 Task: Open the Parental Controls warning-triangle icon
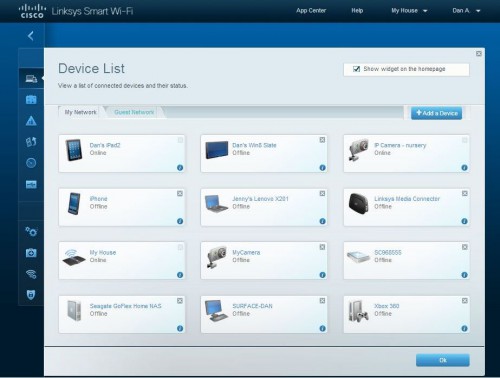[31, 121]
